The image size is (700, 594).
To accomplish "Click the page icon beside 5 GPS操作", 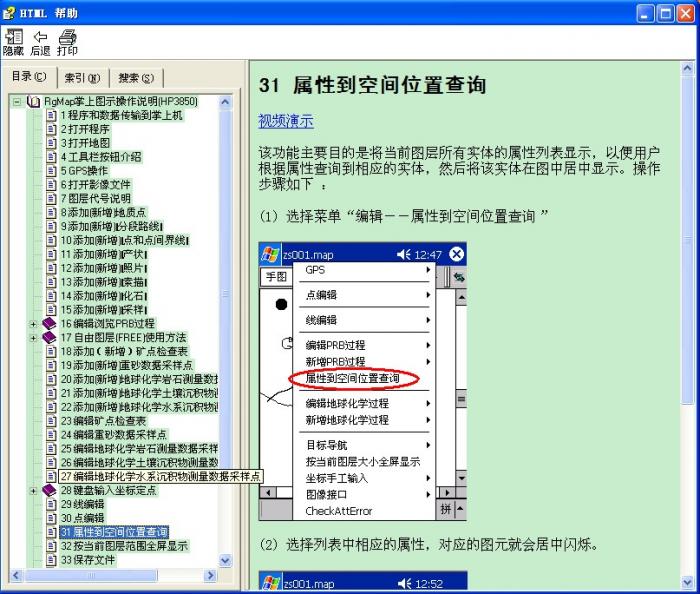I will click(x=51, y=170).
